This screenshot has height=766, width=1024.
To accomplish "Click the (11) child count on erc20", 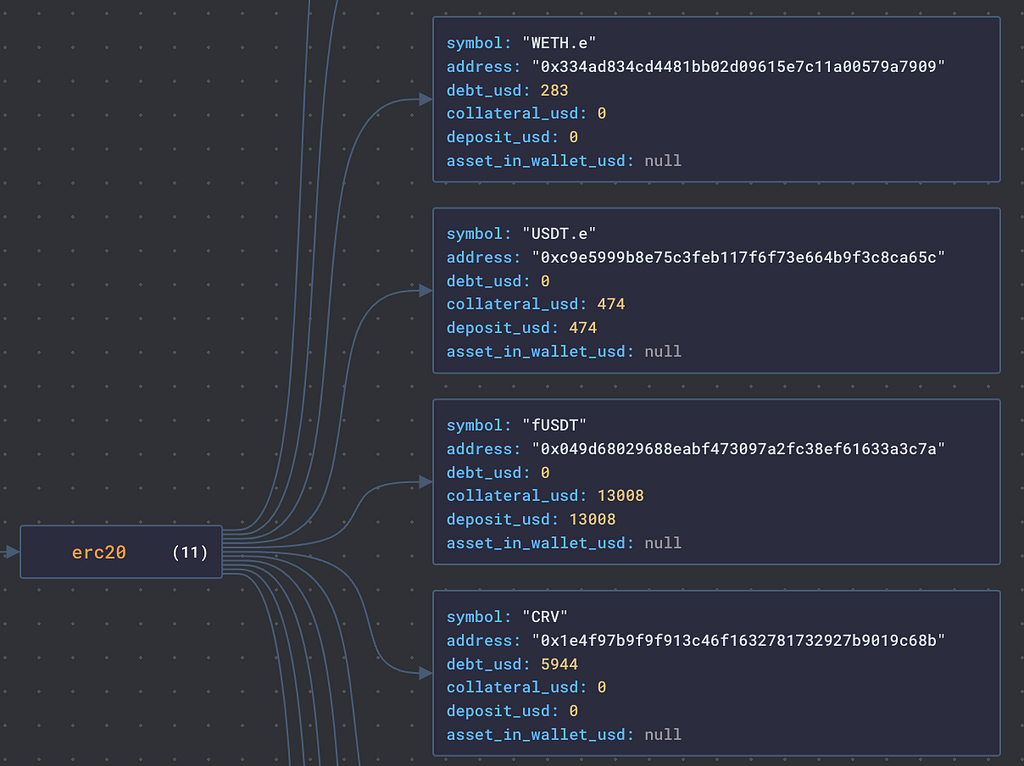I will (189, 552).
